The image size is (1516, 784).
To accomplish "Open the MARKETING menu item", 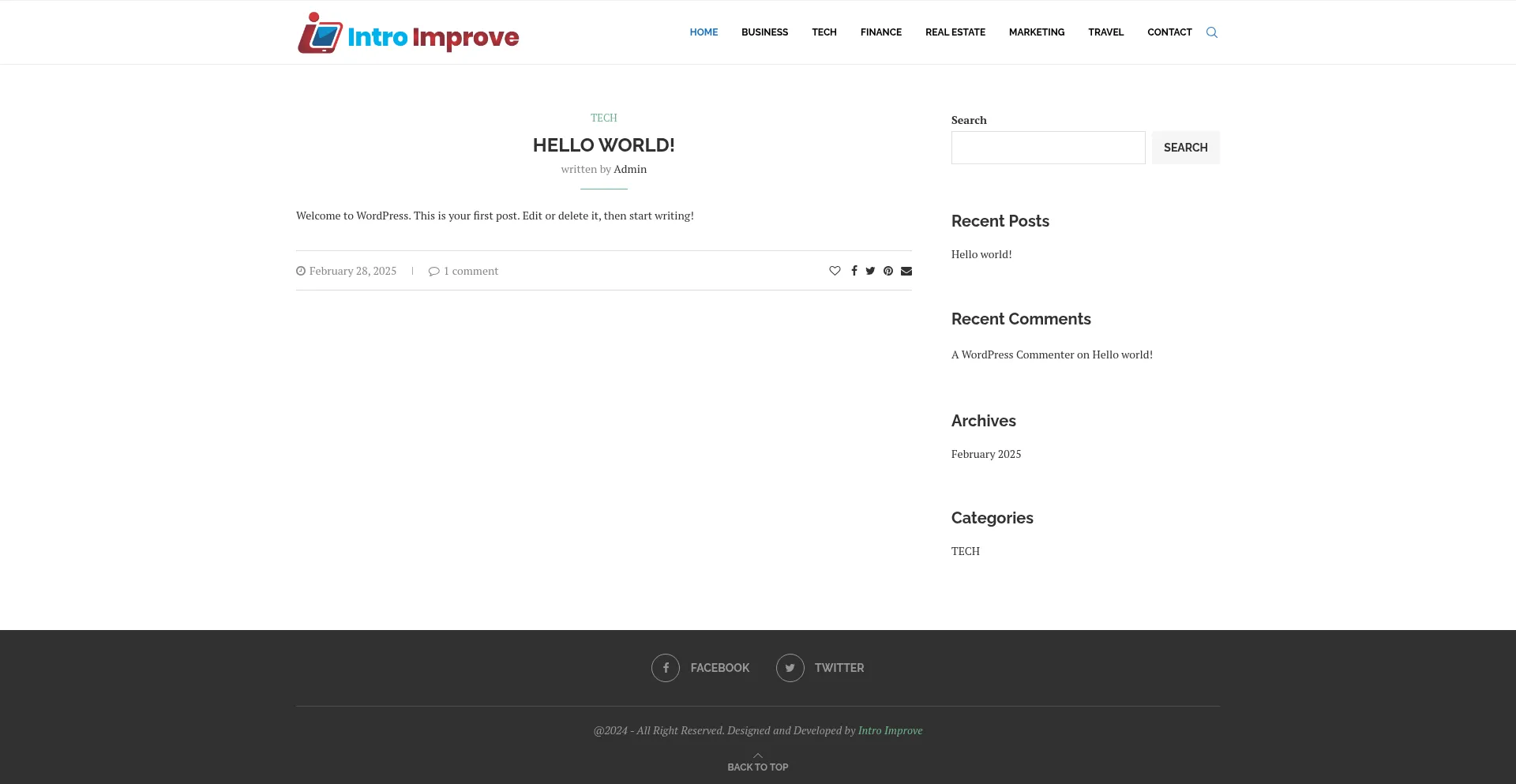I will tap(1037, 32).
